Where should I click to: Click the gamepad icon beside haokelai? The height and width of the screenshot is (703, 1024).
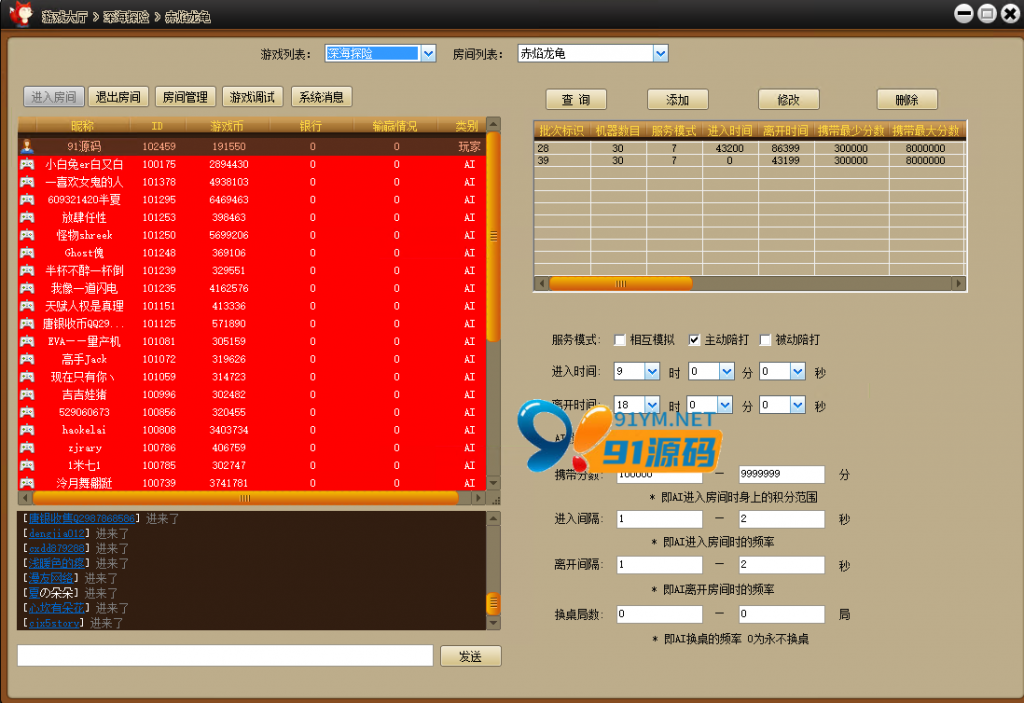pos(27,429)
